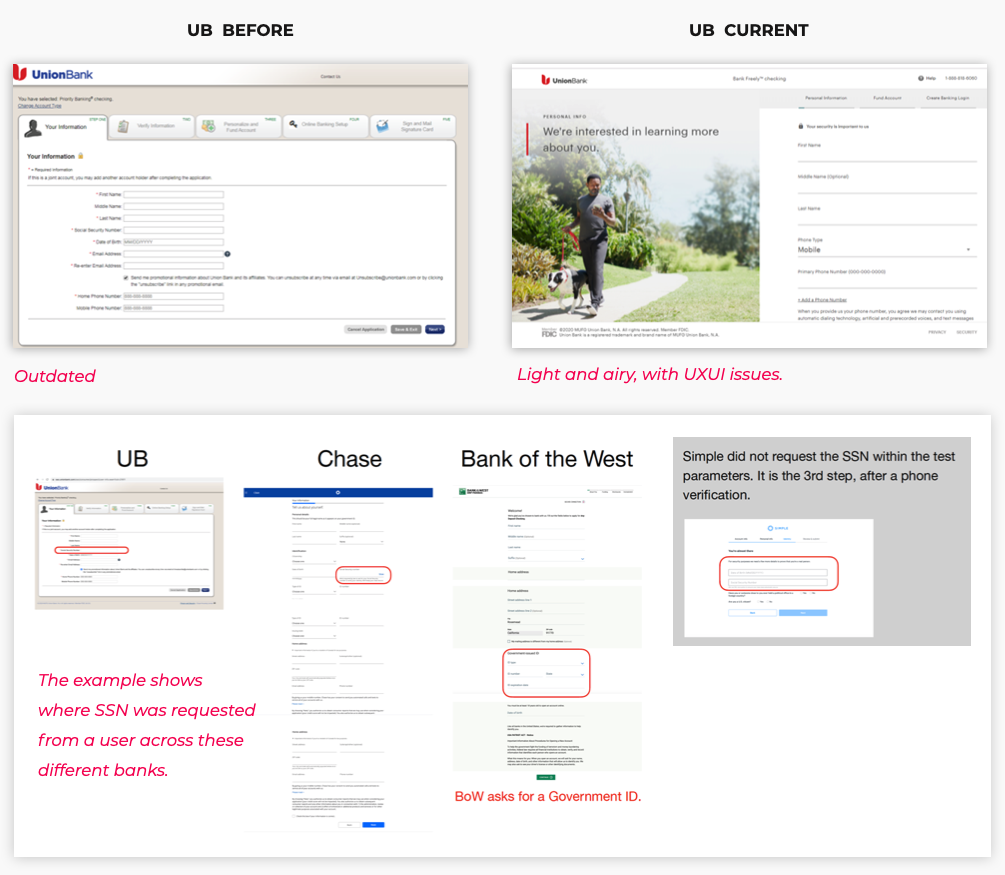
Task: Select the Online Banking Setup step tab
Action: point(326,126)
